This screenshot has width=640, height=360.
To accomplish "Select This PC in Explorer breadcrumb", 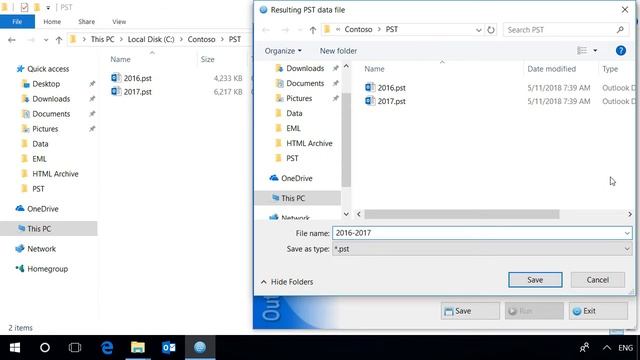I will tap(102, 39).
